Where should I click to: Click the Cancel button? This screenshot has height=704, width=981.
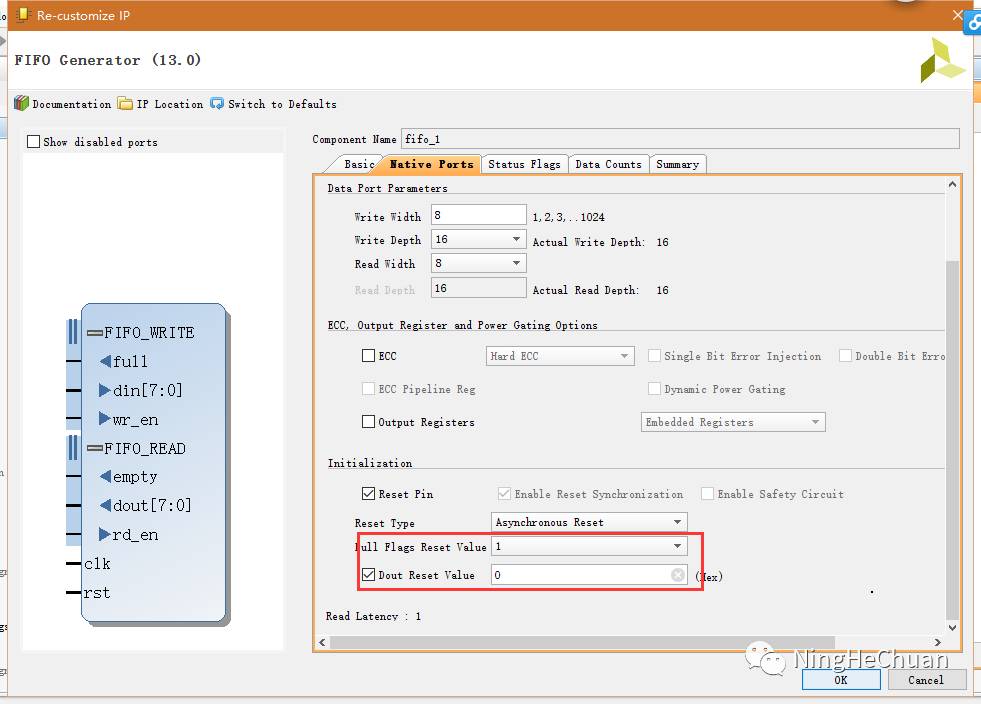coord(925,680)
